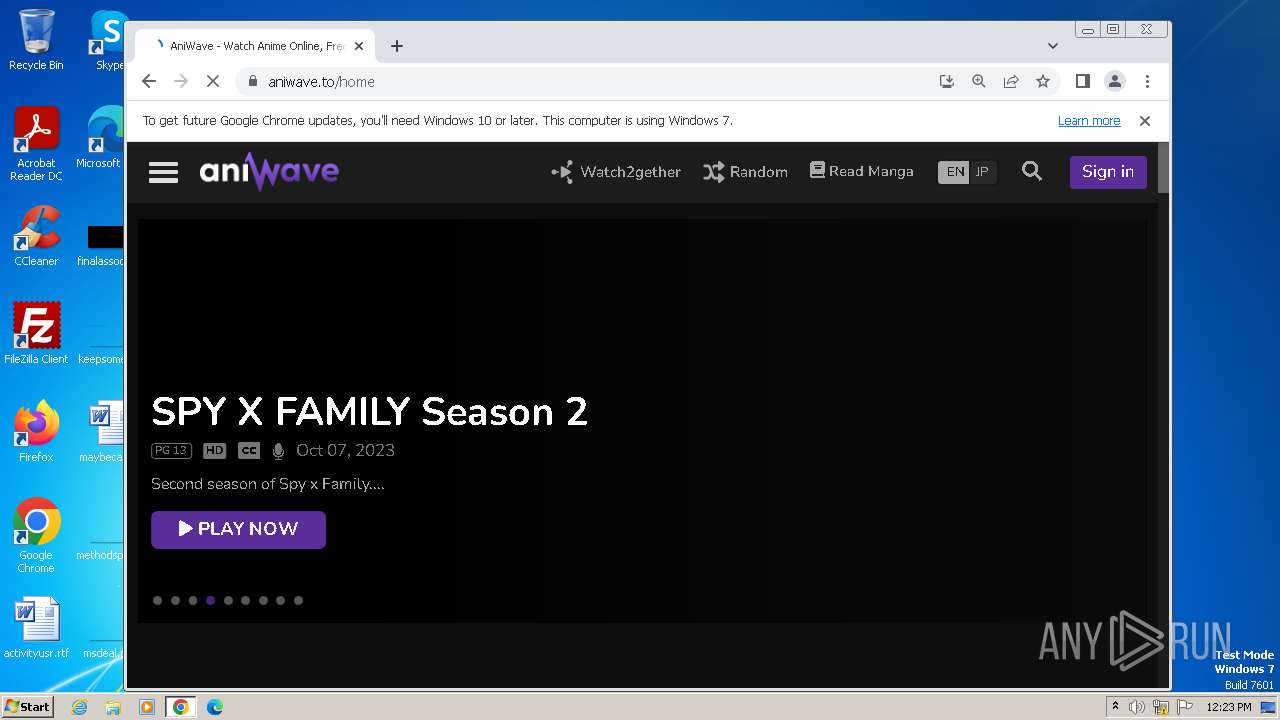The width and height of the screenshot is (1280, 720).
Task: Select the last carousel dot
Action: 298,600
